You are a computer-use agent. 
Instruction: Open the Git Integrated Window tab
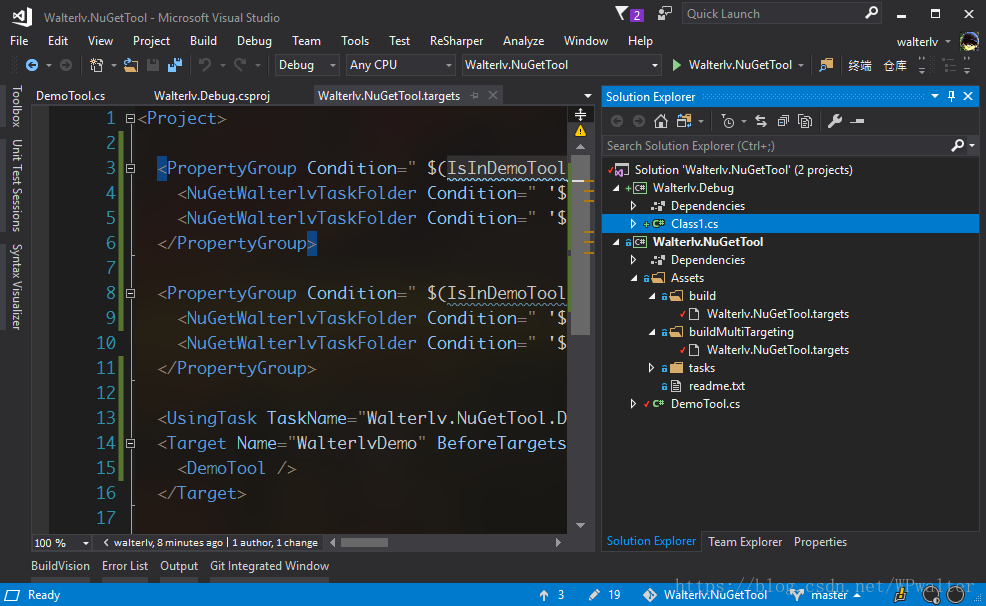269,566
